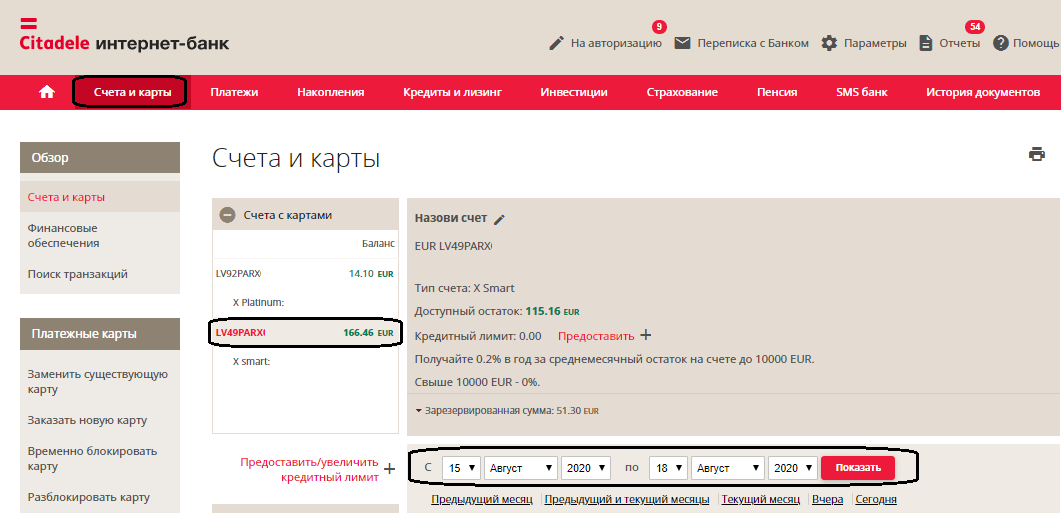This screenshot has height=513, width=1061.
Task: Click available balance 115.16 EUR
Action: (552, 312)
